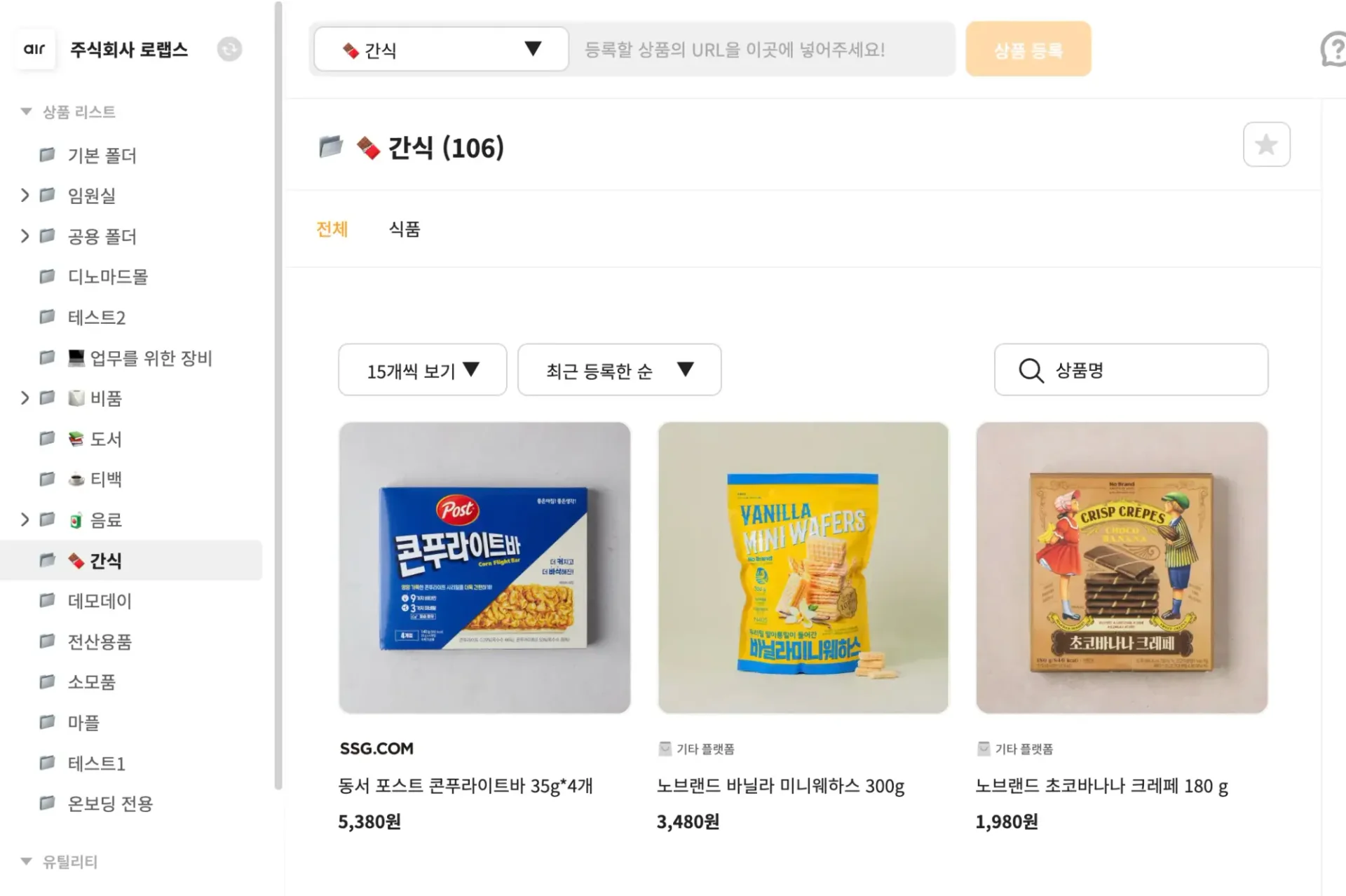Click the platform icon beside 기타 플랫폼 label
Viewport: 1346px width, 896px height.
coord(665,748)
